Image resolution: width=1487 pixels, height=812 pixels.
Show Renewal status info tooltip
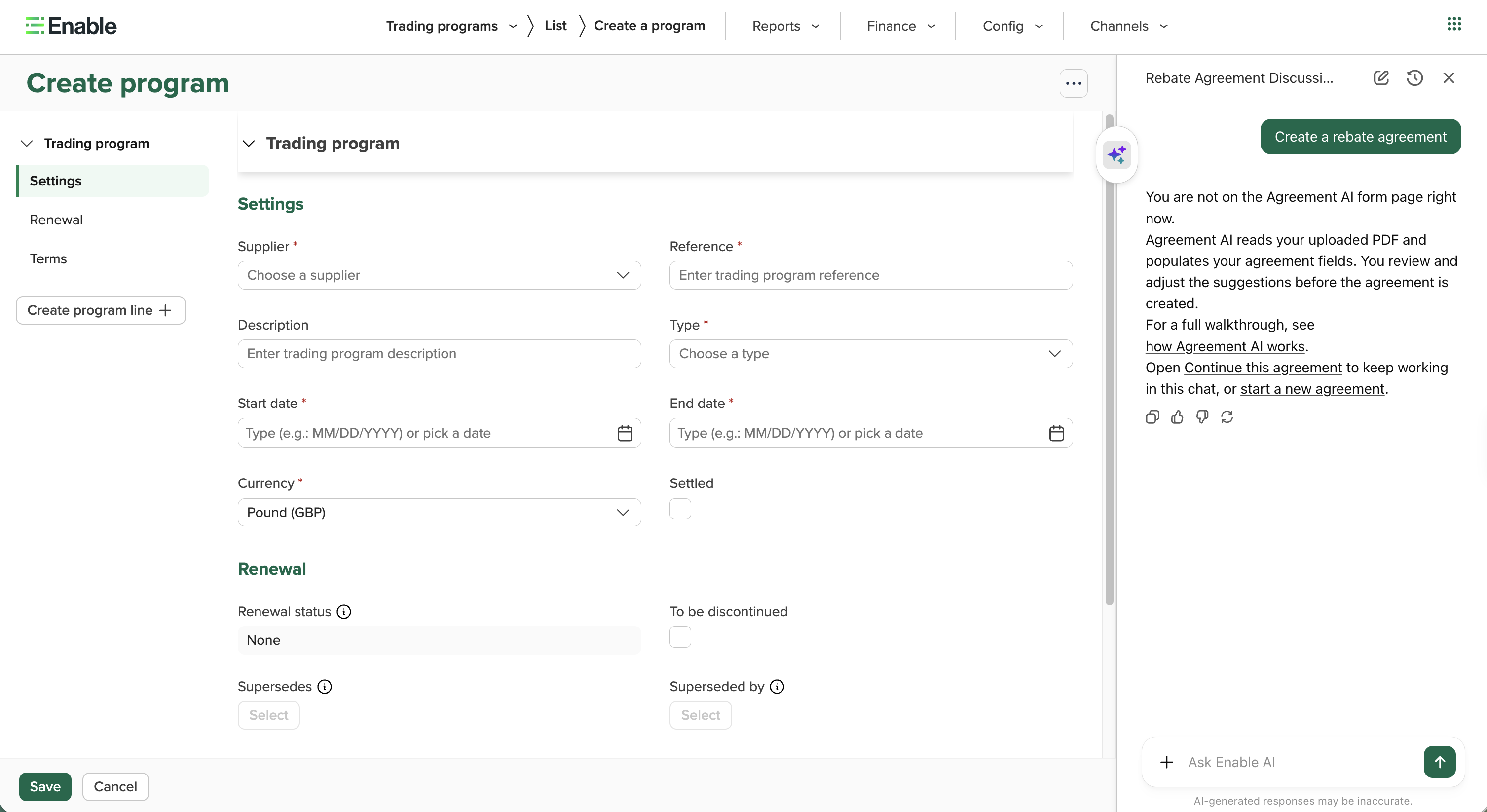tap(344, 612)
